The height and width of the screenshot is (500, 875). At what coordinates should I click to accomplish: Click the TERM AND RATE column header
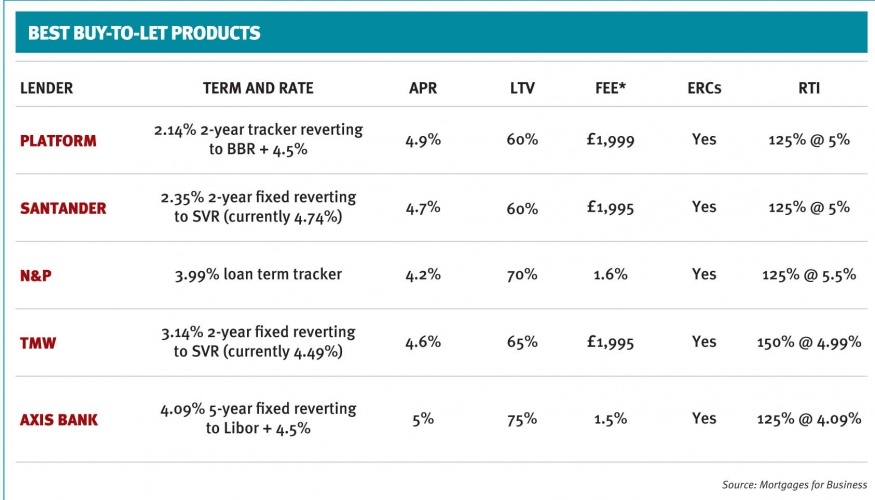[x=258, y=88]
